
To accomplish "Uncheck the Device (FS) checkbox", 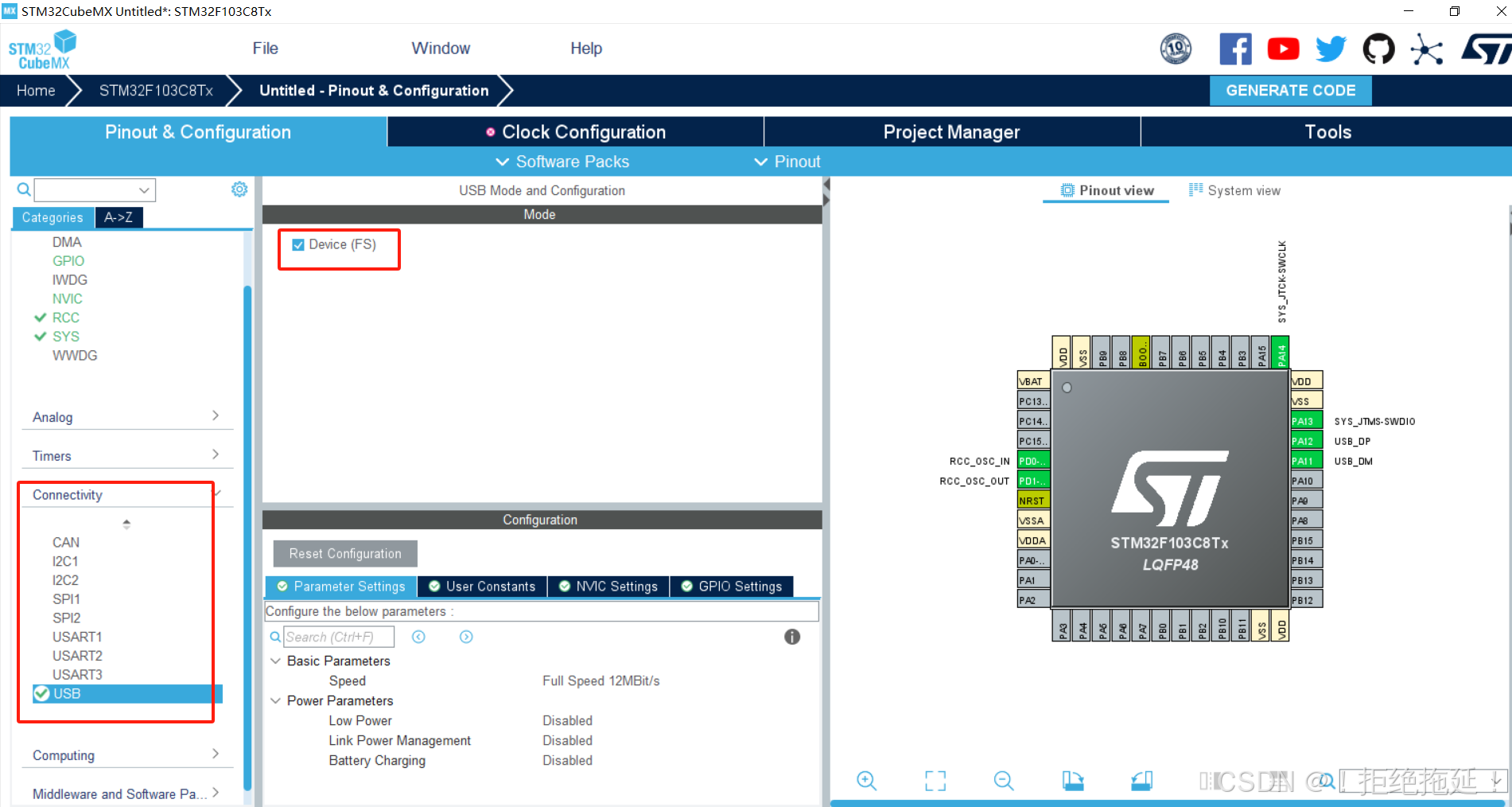I will [298, 245].
